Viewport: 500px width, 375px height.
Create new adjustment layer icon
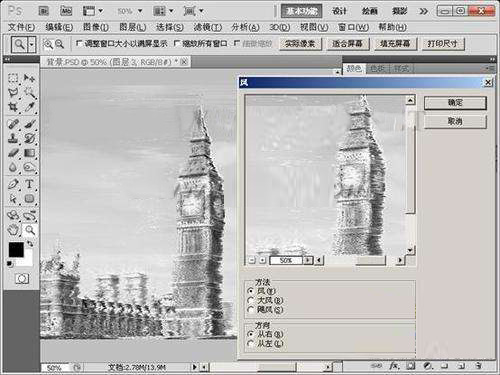[x=427, y=366]
